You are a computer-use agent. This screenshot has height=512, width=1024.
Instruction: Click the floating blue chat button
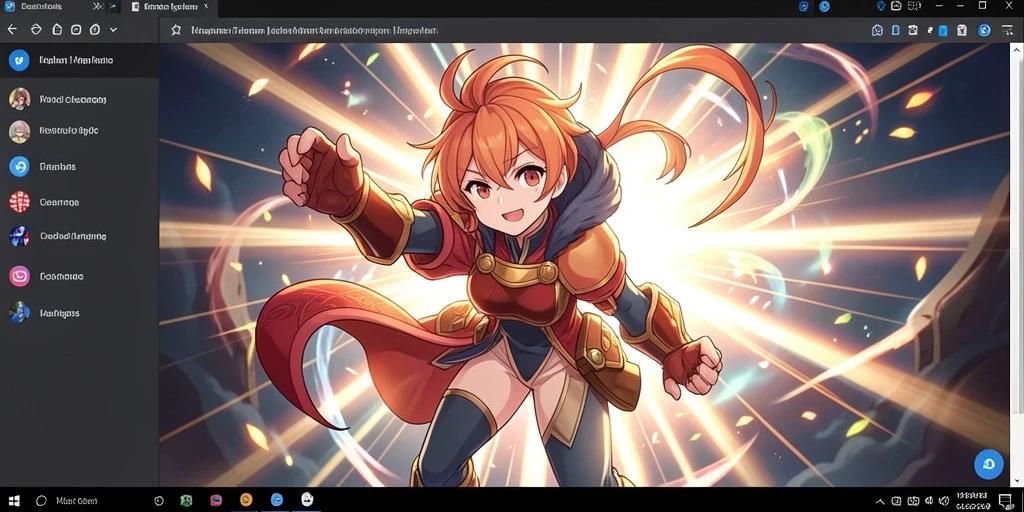pos(988,464)
